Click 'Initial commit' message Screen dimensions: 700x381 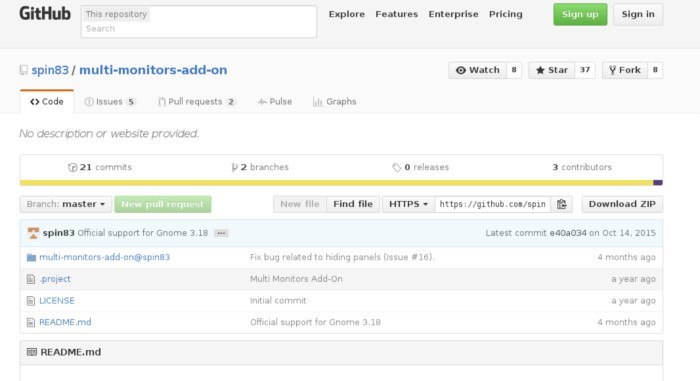pyautogui.click(x=278, y=301)
